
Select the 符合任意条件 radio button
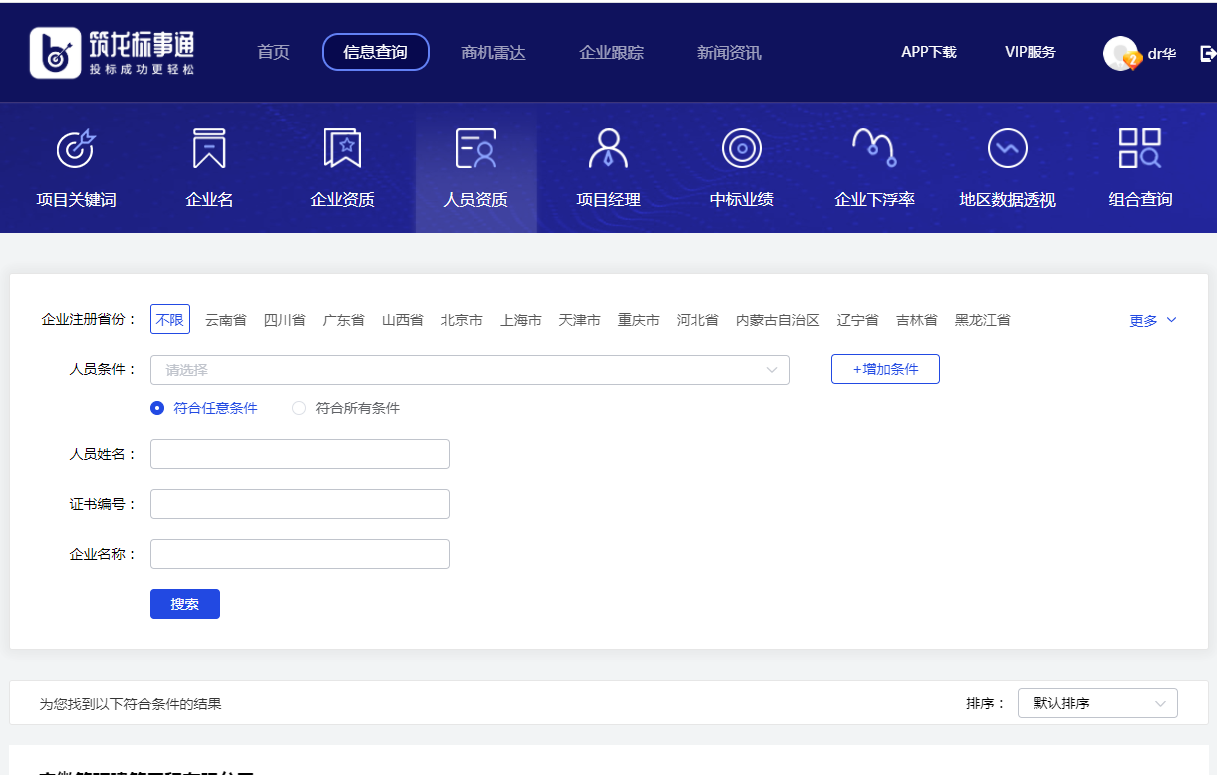coord(157,408)
